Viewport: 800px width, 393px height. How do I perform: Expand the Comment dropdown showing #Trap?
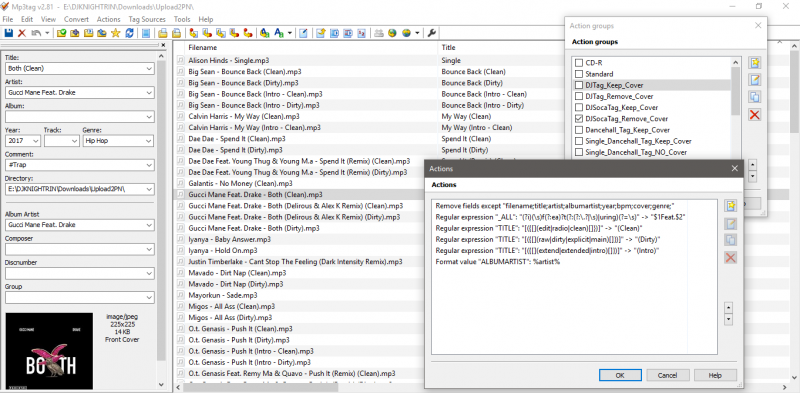tap(149, 165)
